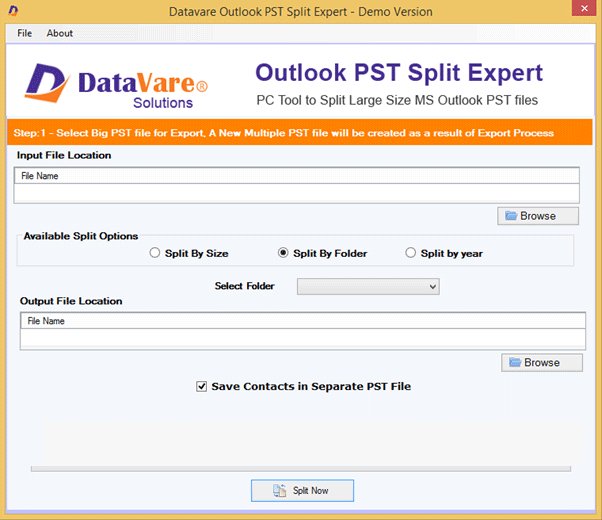Click the progress bar above Split Now
The width and height of the screenshot is (602, 520).
coord(301,469)
